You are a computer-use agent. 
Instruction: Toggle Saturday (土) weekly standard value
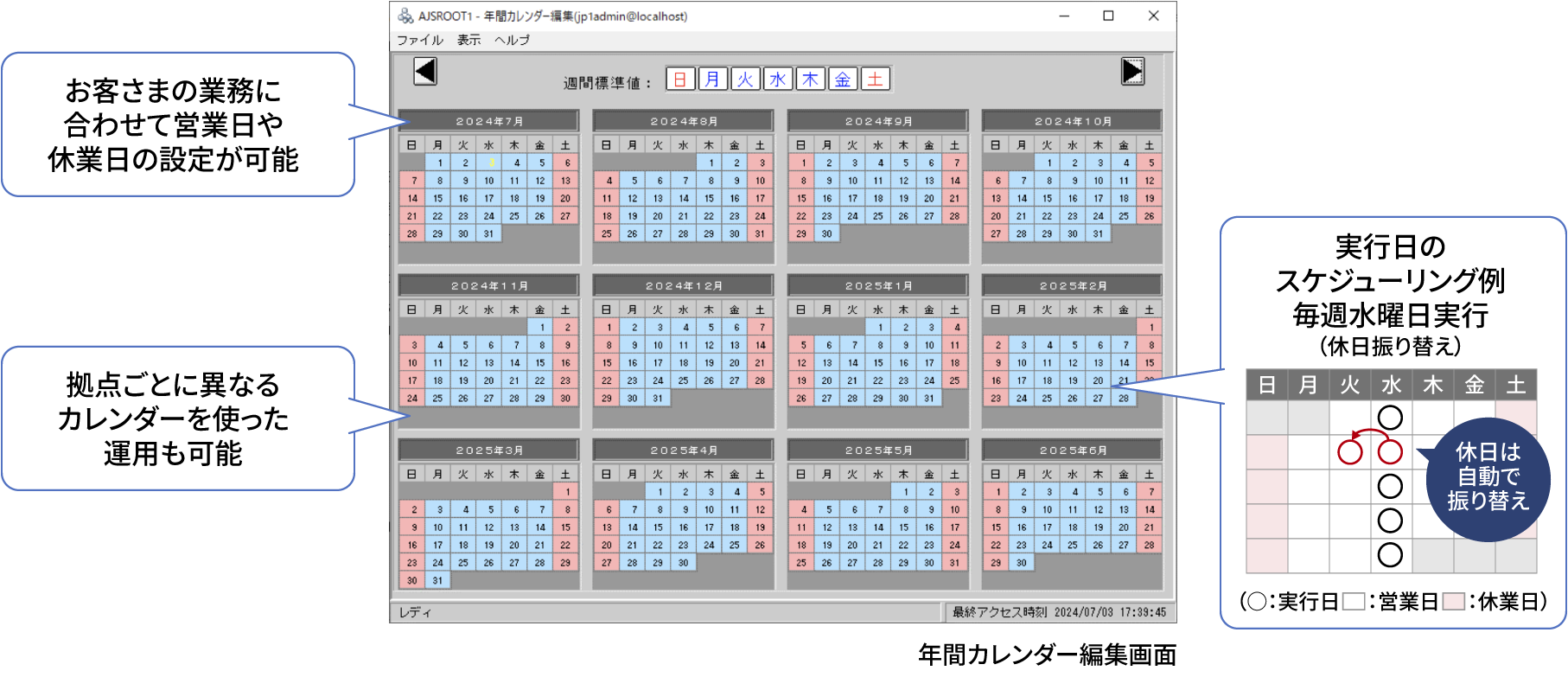point(875,80)
